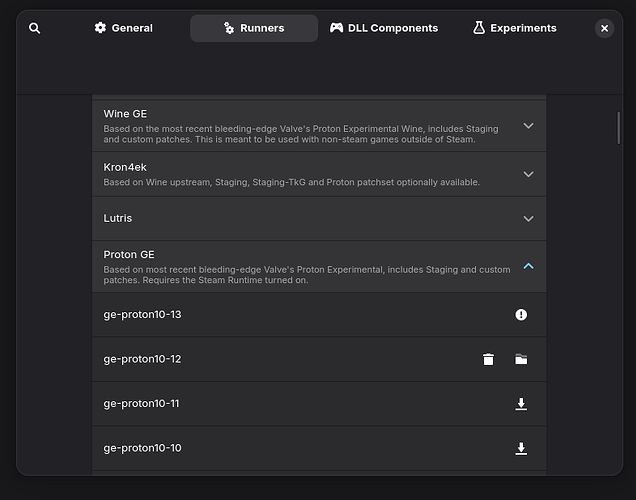Collapse the Proton GE runner group
This screenshot has width=636, height=500.
[x=528, y=266]
